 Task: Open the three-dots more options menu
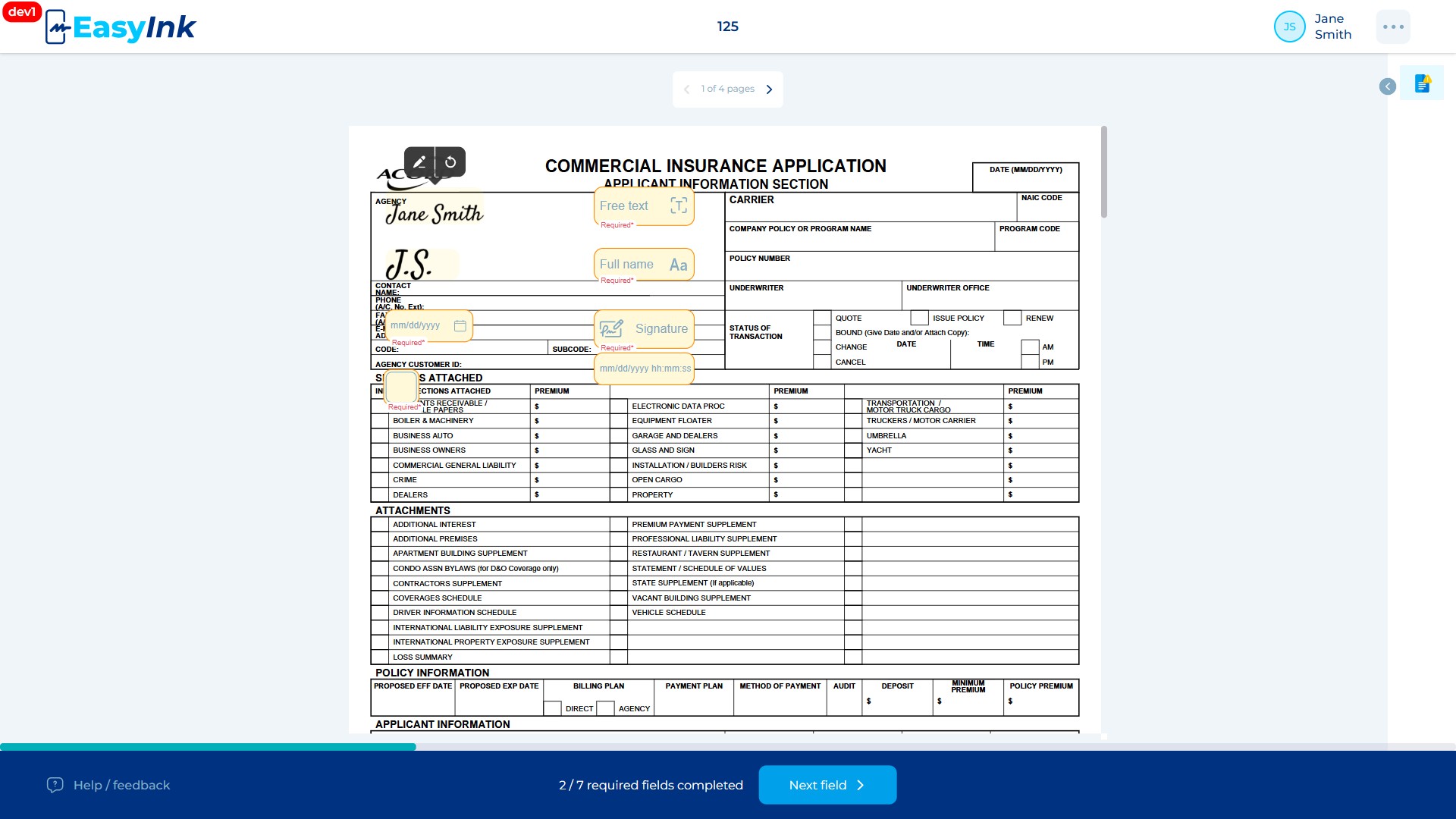[1393, 27]
